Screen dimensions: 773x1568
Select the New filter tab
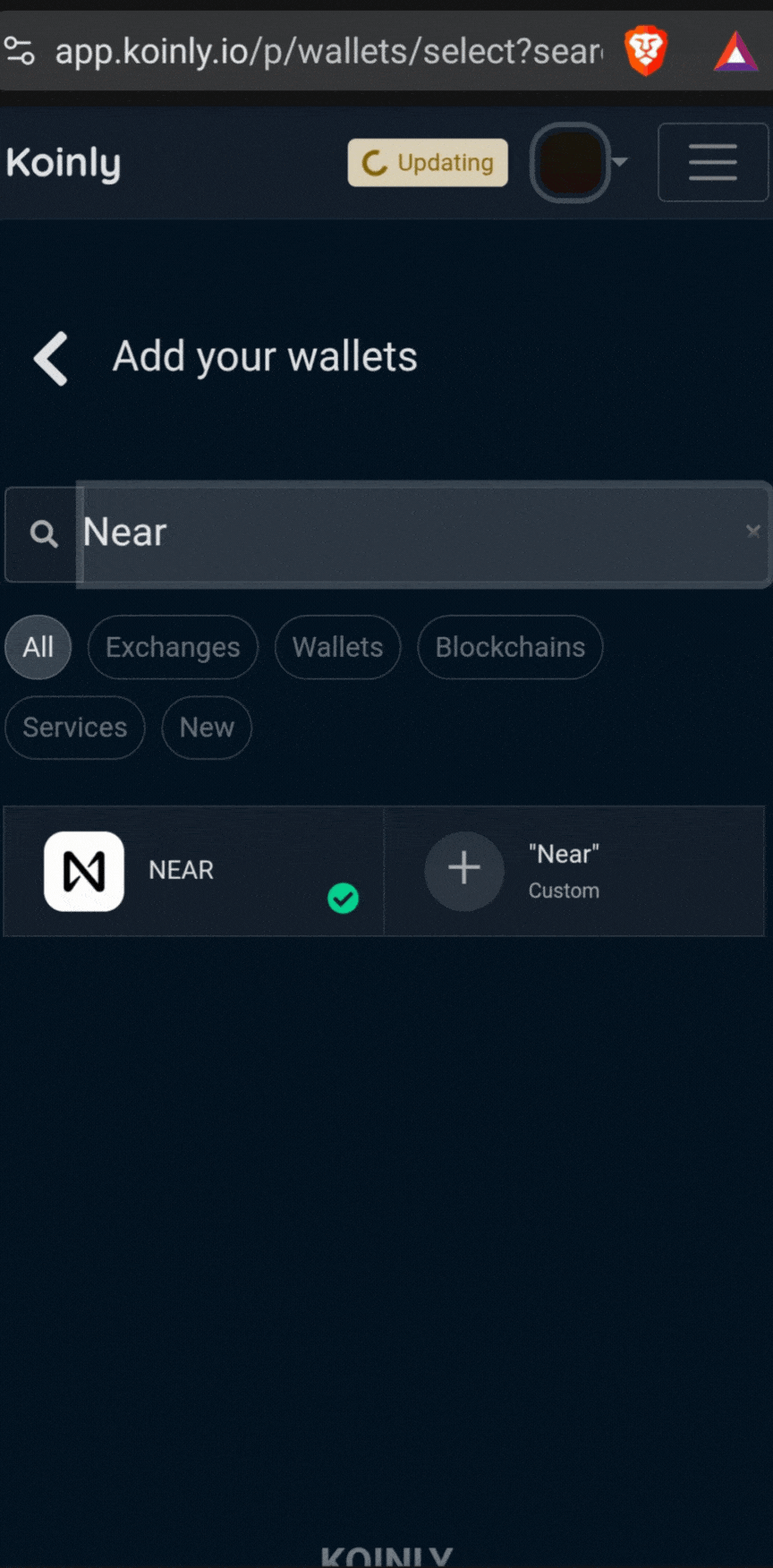(206, 728)
